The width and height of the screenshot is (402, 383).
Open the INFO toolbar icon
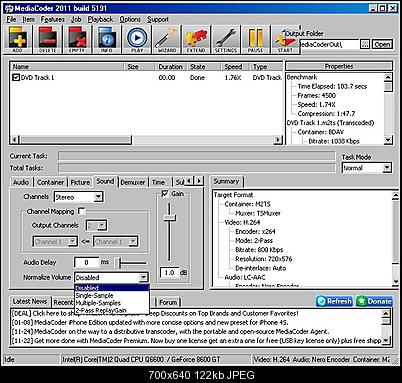(x=107, y=40)
